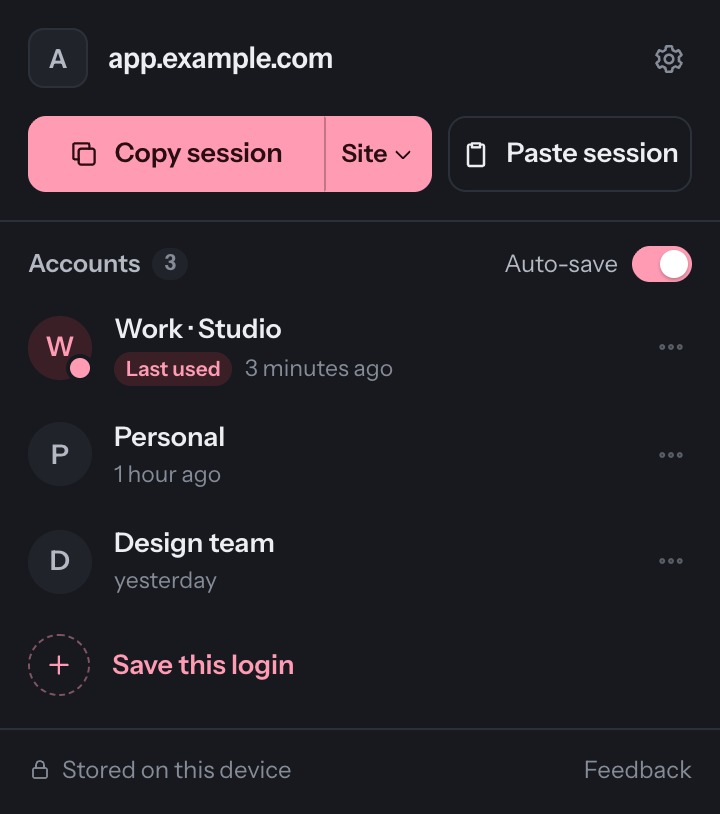Click the Paste session button
This screenshot has height=814, width=720.
tap(570, 154)
